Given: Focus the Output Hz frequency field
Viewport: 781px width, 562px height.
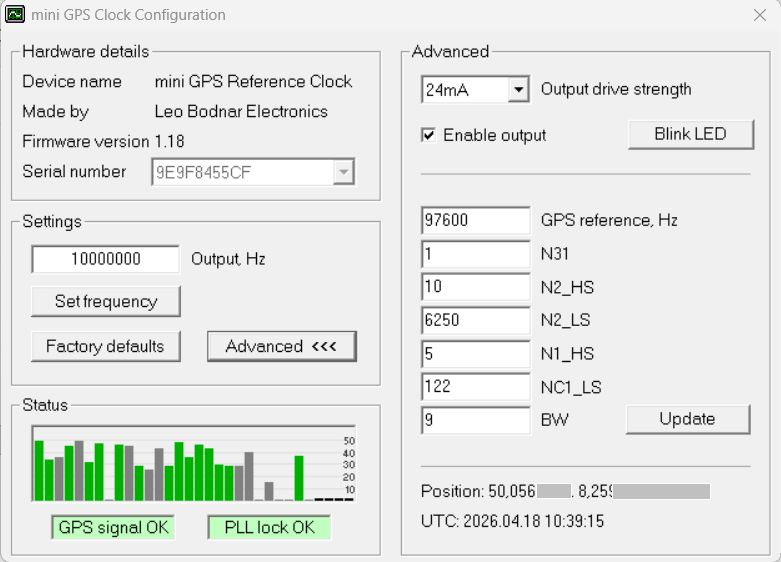Looking at the screenshot, I should coord(105,259).
